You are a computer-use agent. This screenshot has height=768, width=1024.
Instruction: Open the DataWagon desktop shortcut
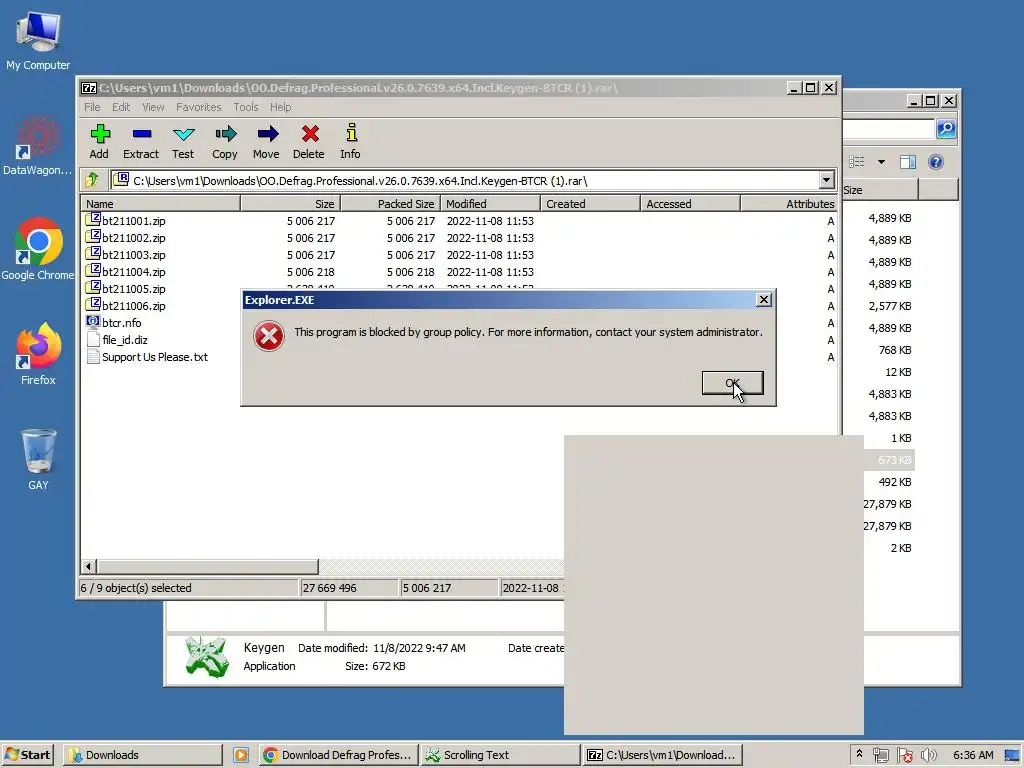point(38,145)
